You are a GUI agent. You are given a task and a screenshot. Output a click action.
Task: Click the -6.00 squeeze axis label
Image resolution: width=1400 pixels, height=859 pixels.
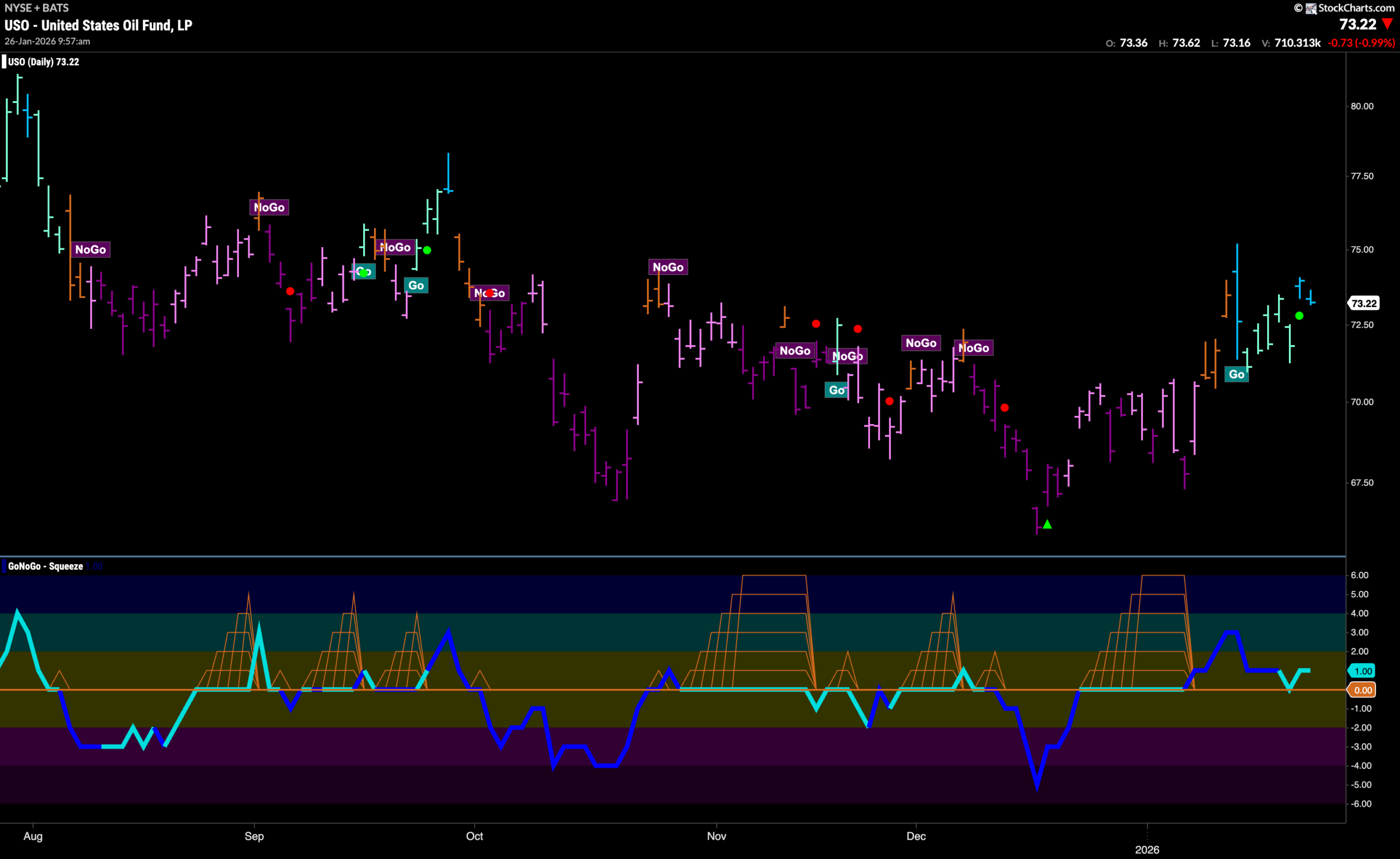pos(1360,803)
